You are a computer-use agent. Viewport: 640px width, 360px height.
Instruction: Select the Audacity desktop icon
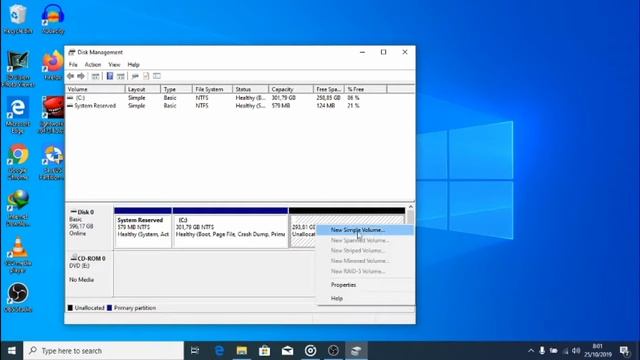click(x=53, y=18)
